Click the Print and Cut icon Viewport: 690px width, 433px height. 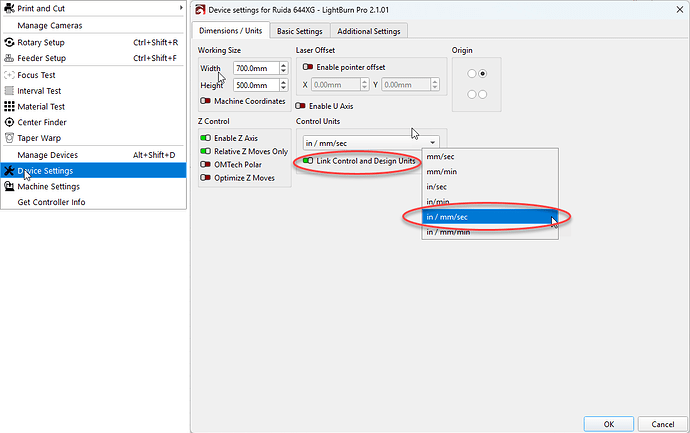pyautogui.click(x=9, y=8)
